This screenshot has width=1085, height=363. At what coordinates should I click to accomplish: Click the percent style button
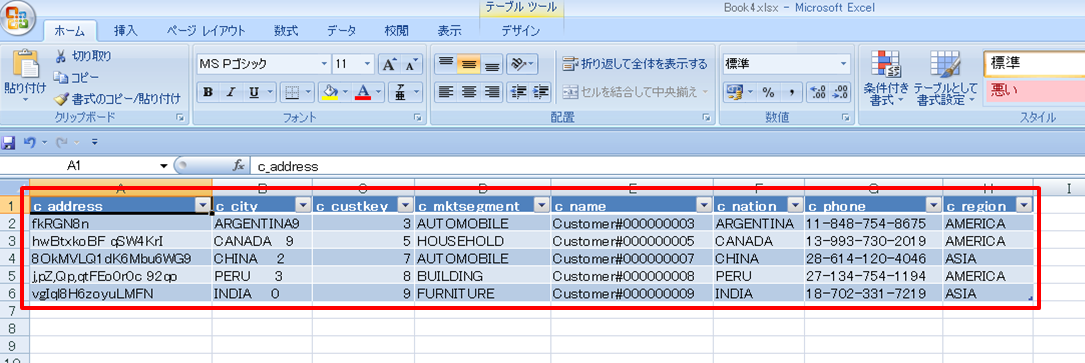[768, 92]
